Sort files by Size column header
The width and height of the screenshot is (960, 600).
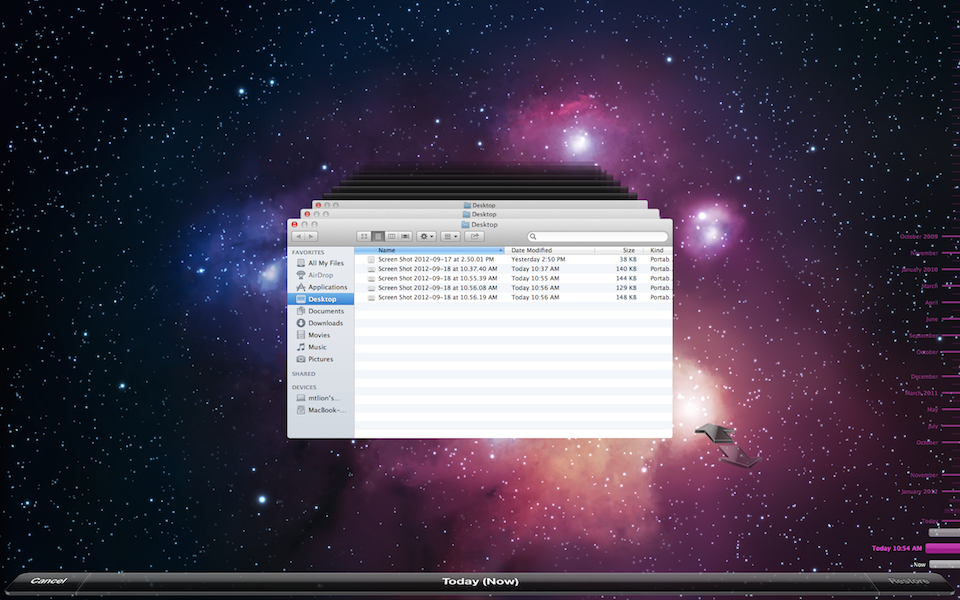618,250
